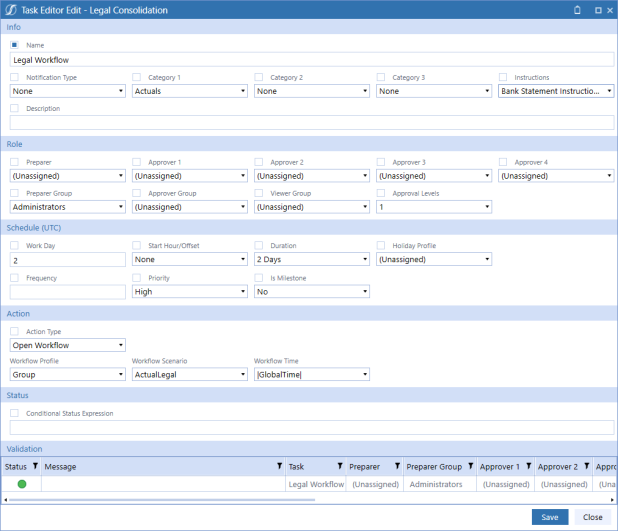Filter the Status column in Validation
This screenshot has height=531, width=618.
[35, 466]
